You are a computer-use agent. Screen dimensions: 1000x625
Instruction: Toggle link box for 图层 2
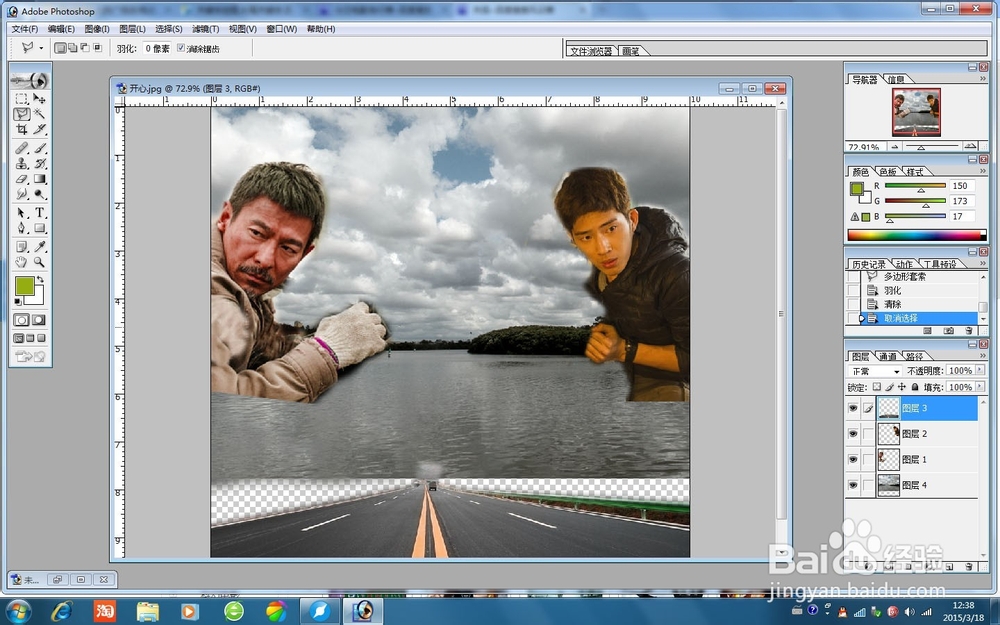coord(868,434)
